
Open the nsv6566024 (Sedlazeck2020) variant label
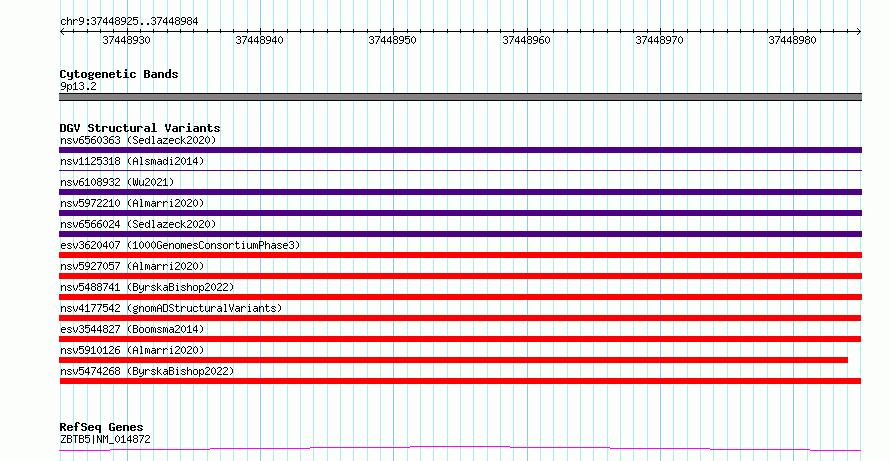coord(138,224)
